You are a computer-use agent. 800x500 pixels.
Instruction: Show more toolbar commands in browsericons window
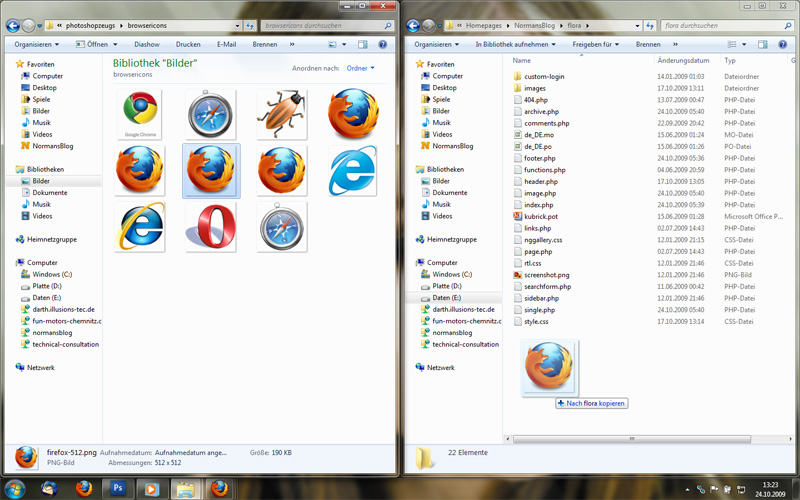click(292, 44)
